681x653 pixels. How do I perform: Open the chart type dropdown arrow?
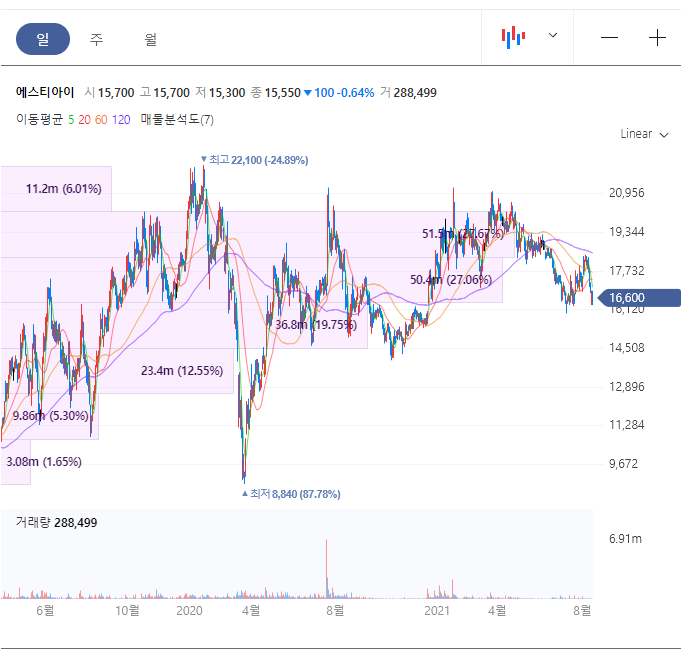pos(552,35)
